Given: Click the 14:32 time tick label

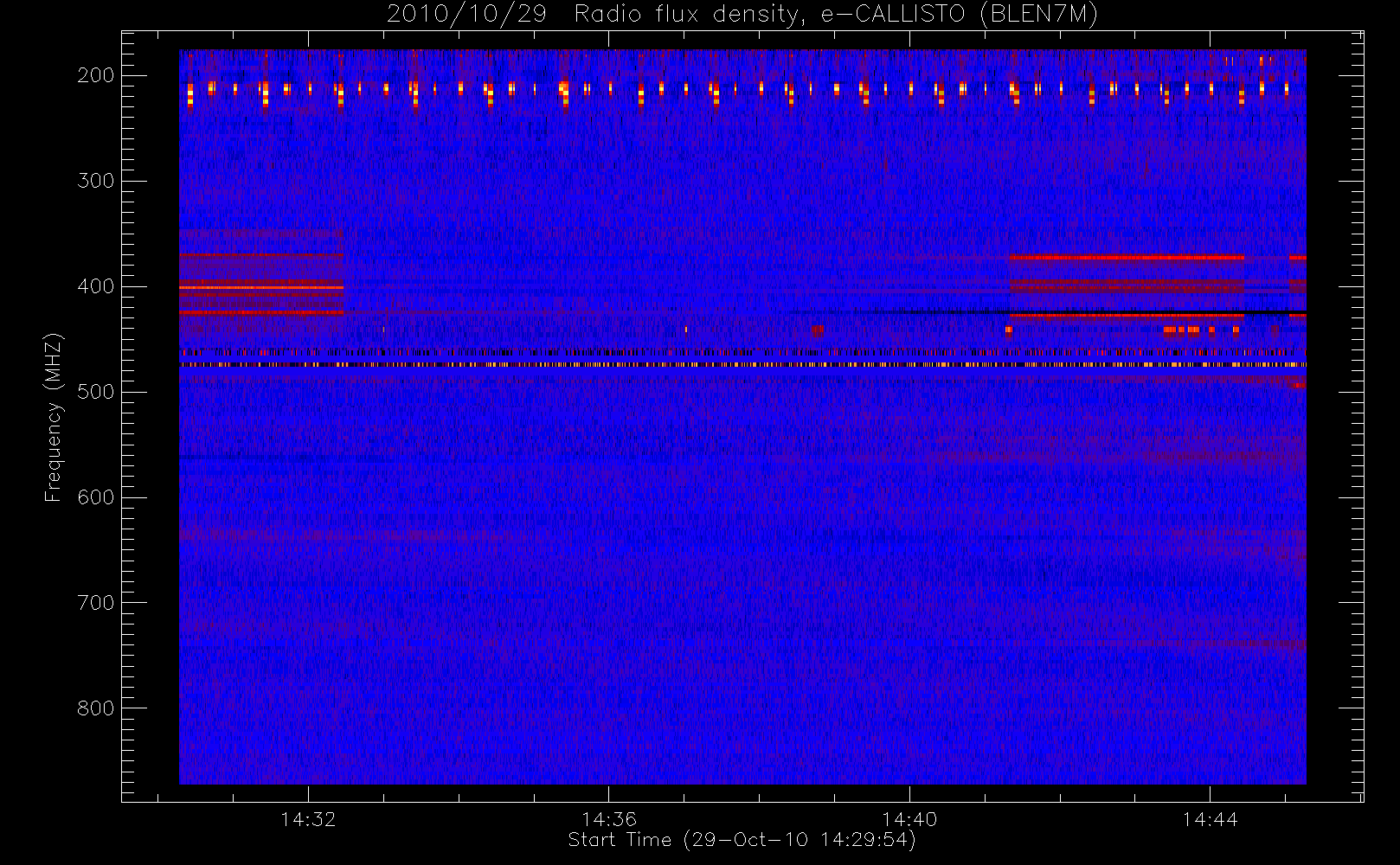Looking at the screenshot, I should tap(308, 819).
